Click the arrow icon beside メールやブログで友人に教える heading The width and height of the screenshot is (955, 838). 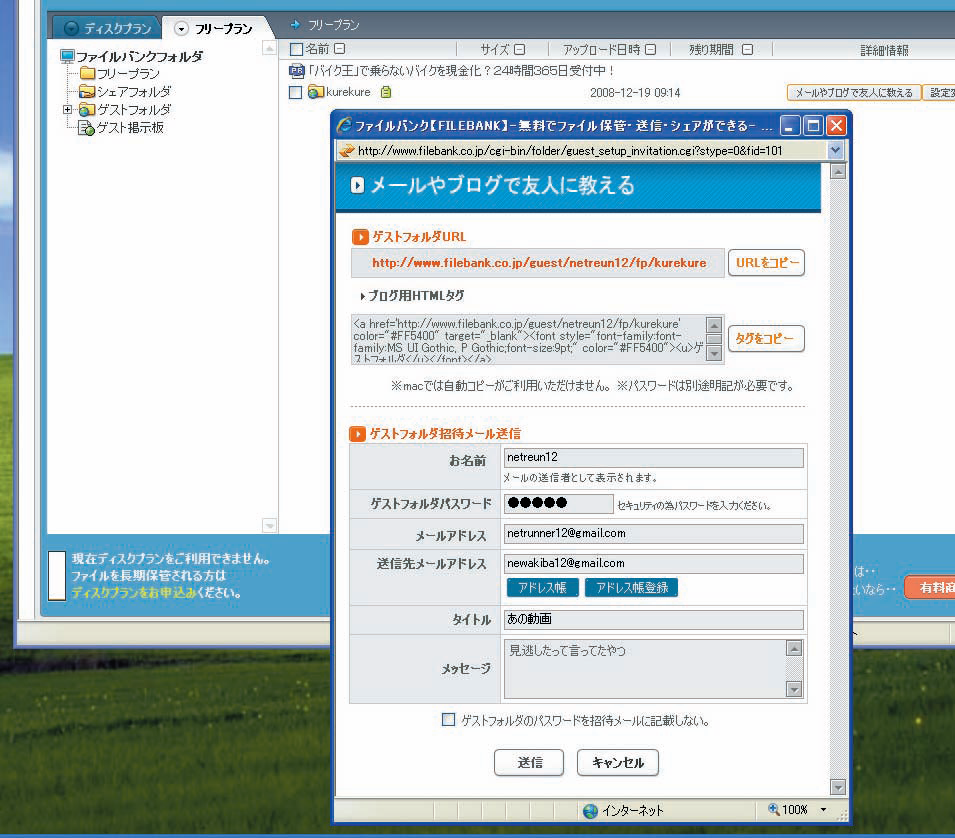pos(358,185)
